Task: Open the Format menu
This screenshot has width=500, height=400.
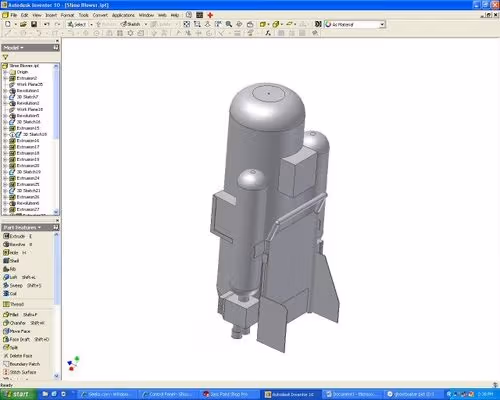Action: 67,15
